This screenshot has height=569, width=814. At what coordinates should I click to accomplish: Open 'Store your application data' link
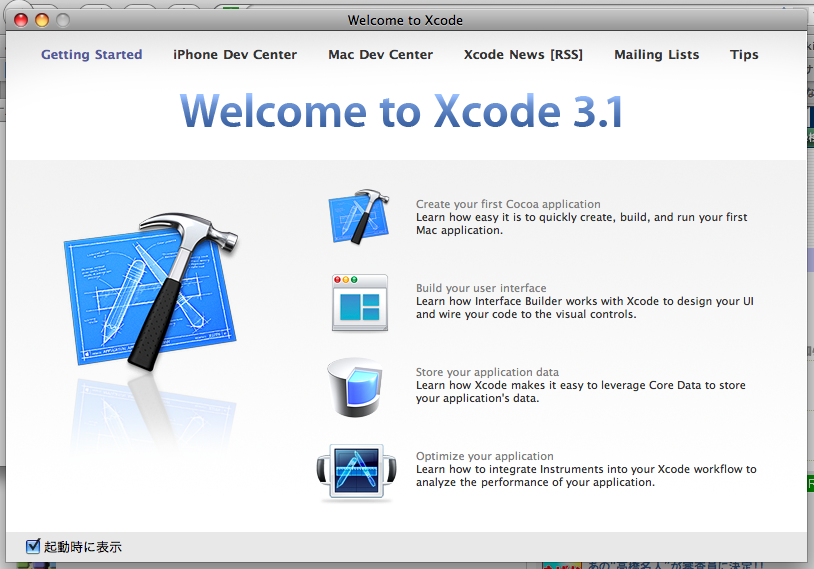pyautogui.click(x=487, y=372)
